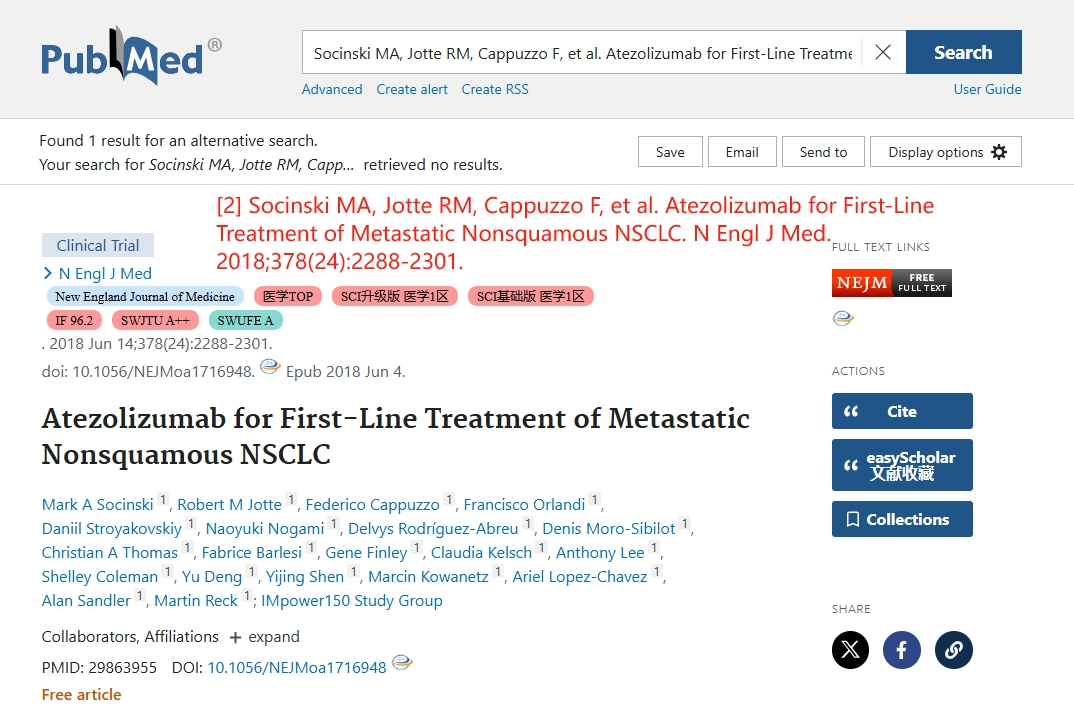1074x709 pixels.
Task: Clear the search box with X
Action: 883,52
